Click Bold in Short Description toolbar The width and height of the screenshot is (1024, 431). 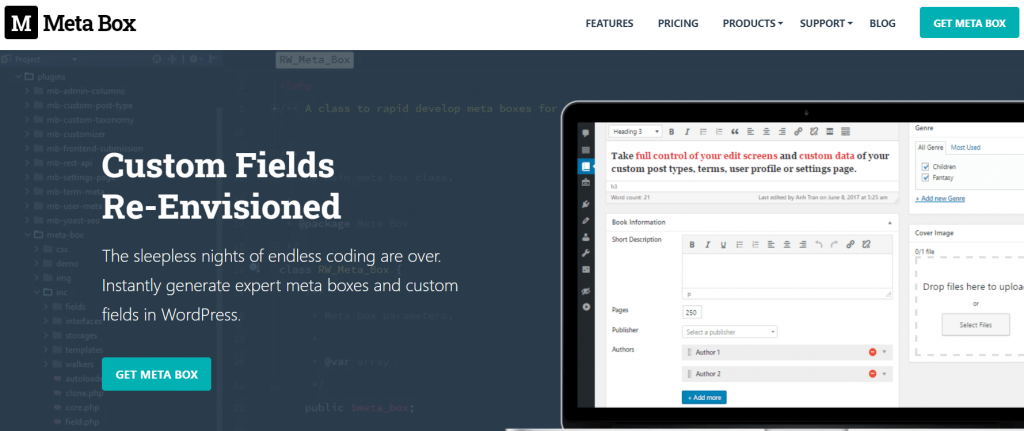point(692,245)
